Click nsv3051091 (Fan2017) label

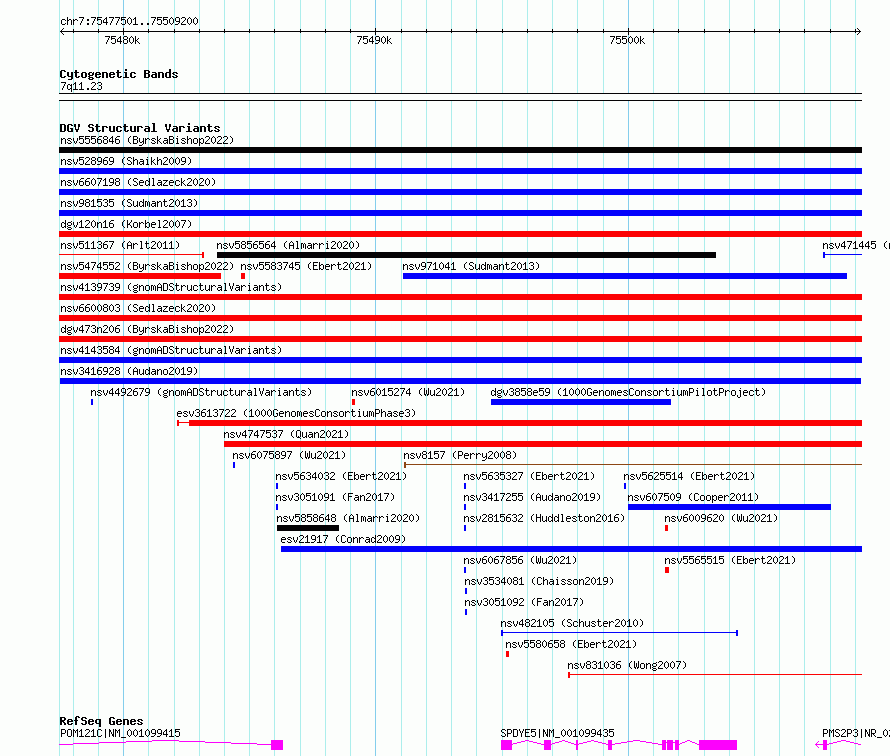click(335, 497)
